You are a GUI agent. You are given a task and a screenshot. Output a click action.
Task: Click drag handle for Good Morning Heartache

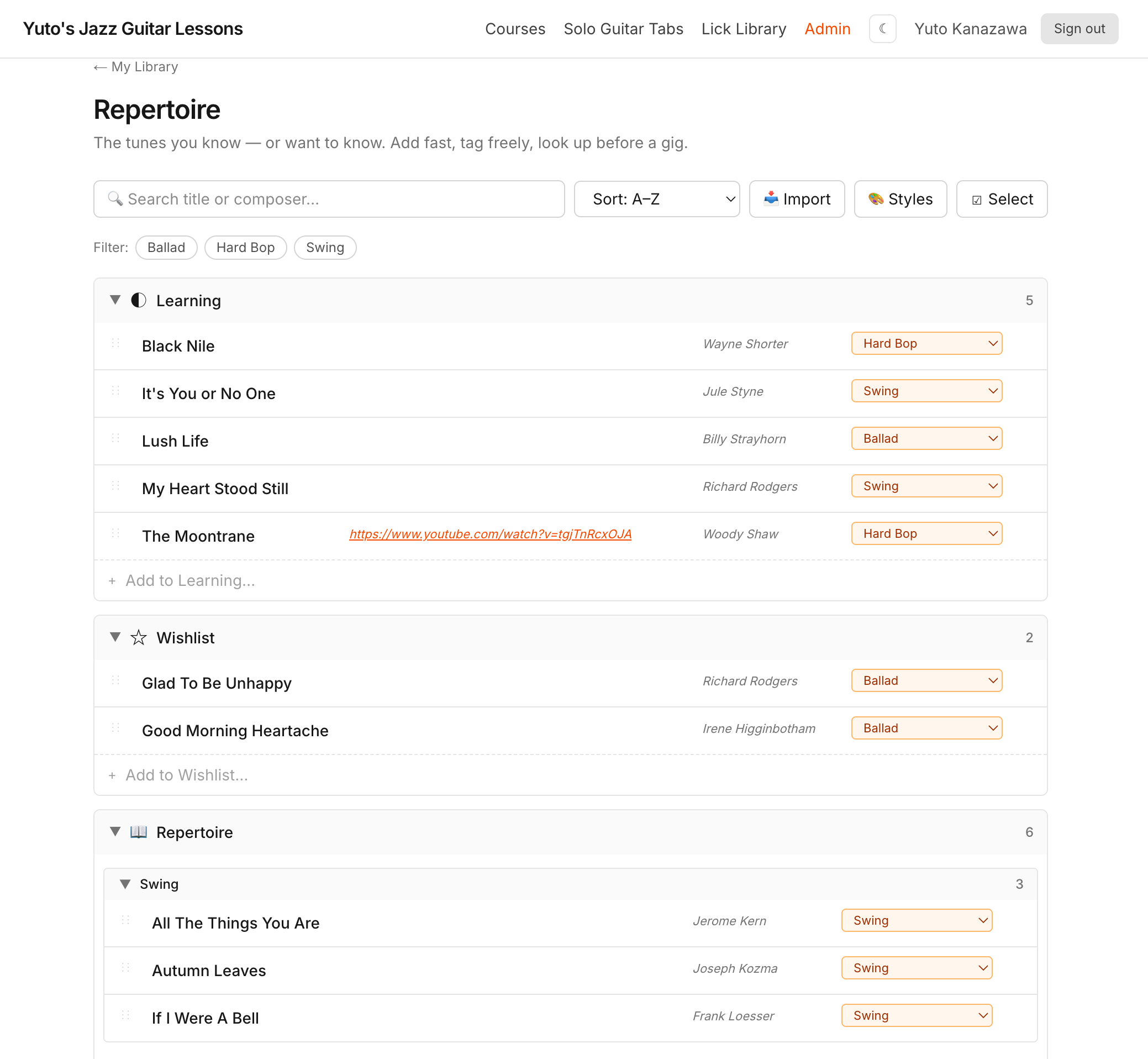click(x=115, y=728)
